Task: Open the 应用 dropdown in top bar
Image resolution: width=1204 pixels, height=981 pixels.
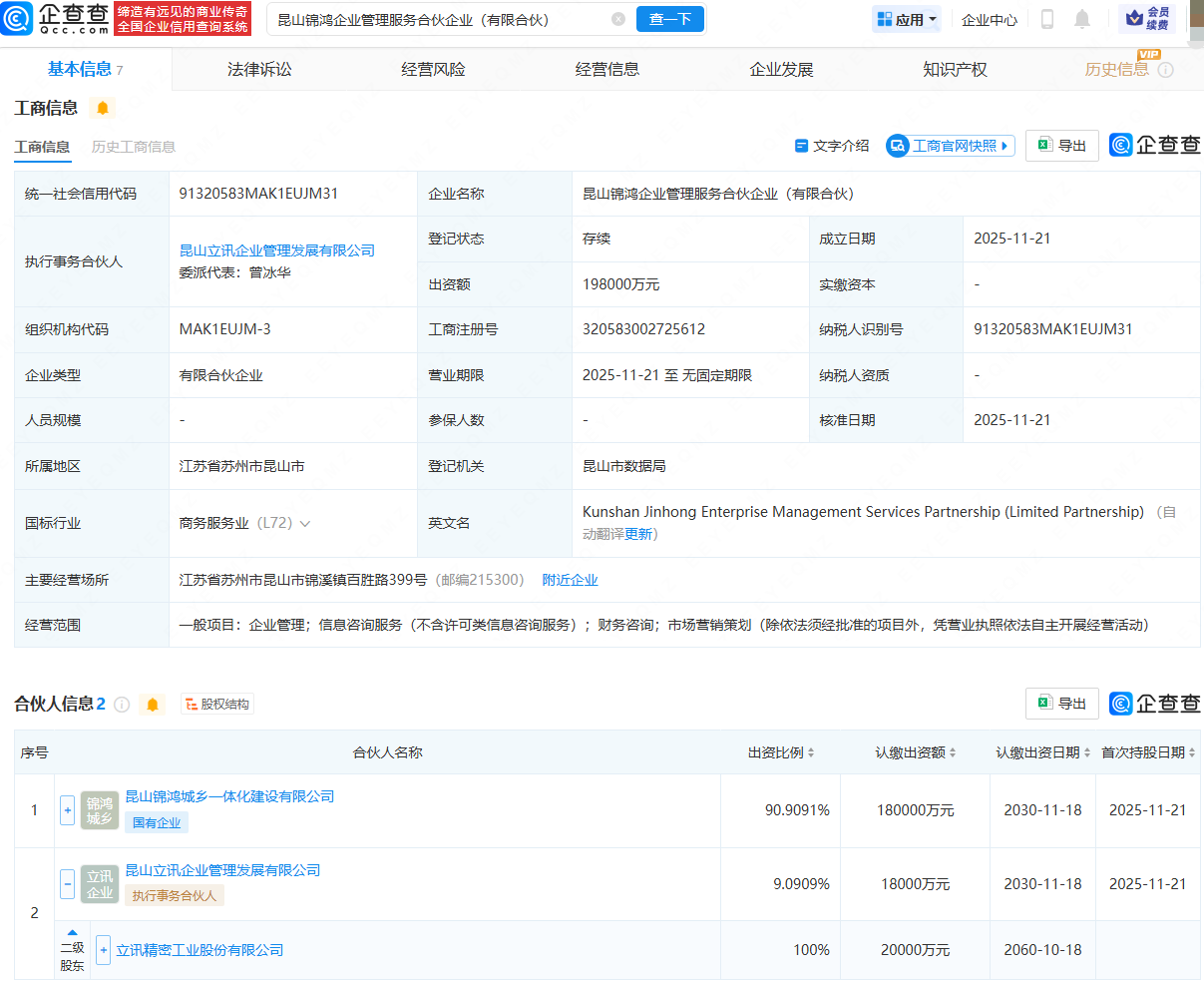Action: (906, 19)
